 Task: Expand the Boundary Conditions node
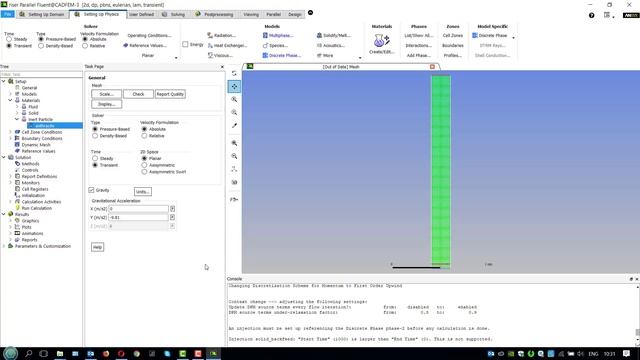pyautogui.click(x=10, y=139)
